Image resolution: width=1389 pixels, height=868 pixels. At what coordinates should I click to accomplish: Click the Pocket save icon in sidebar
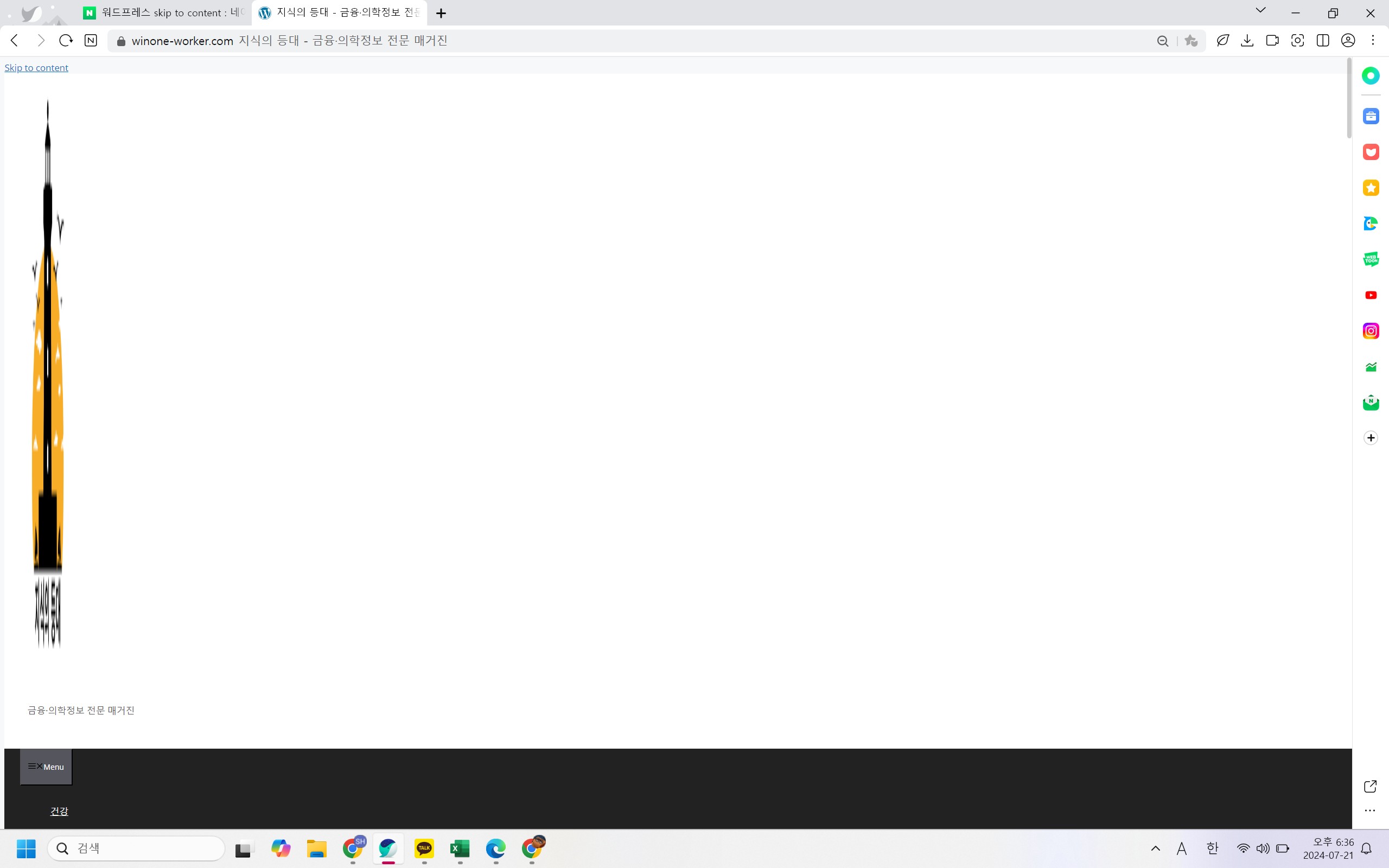1371,152
